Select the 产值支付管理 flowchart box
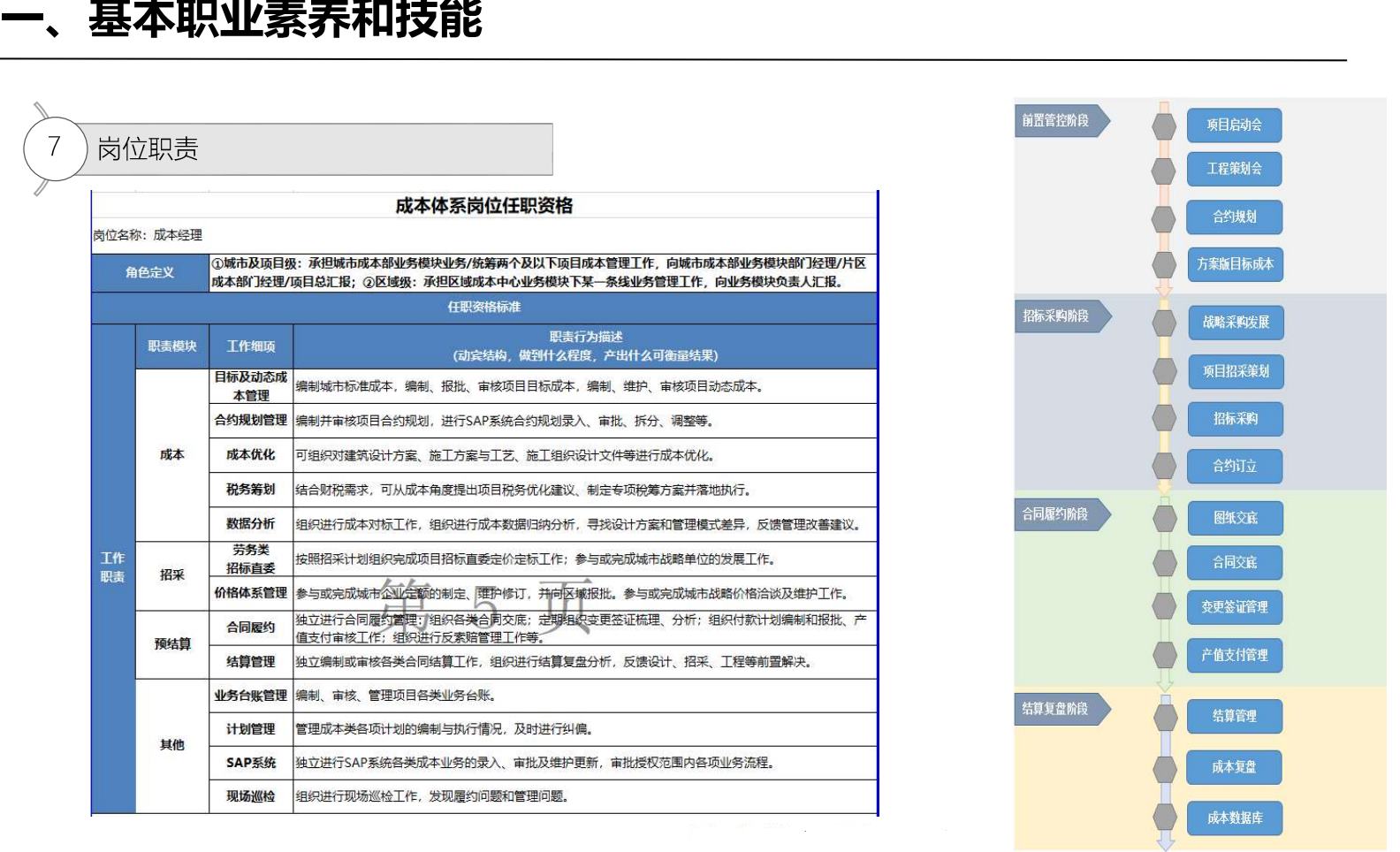 [1235, 655]
